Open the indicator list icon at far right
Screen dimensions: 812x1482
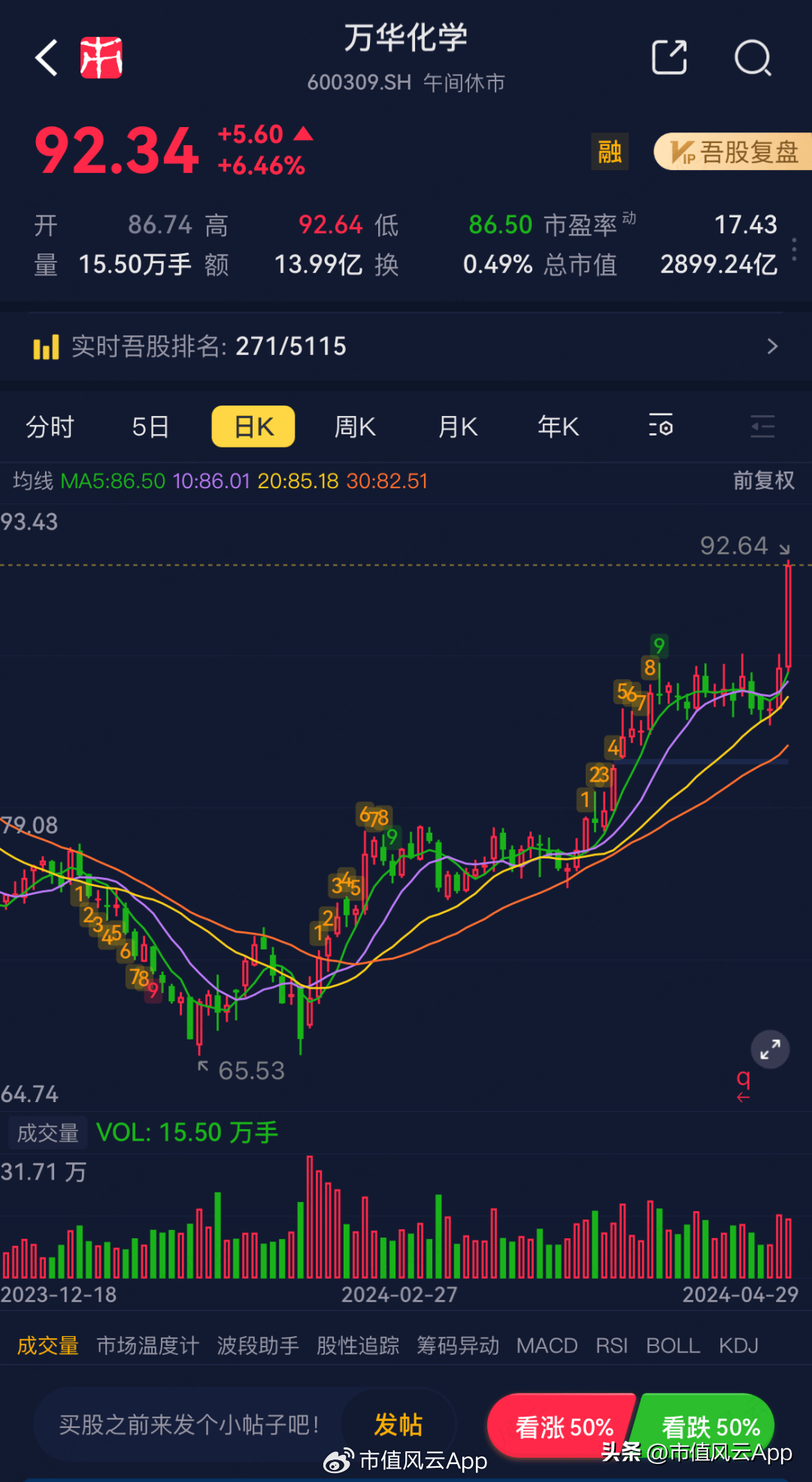pyautogui.click(x=762, y=427)
